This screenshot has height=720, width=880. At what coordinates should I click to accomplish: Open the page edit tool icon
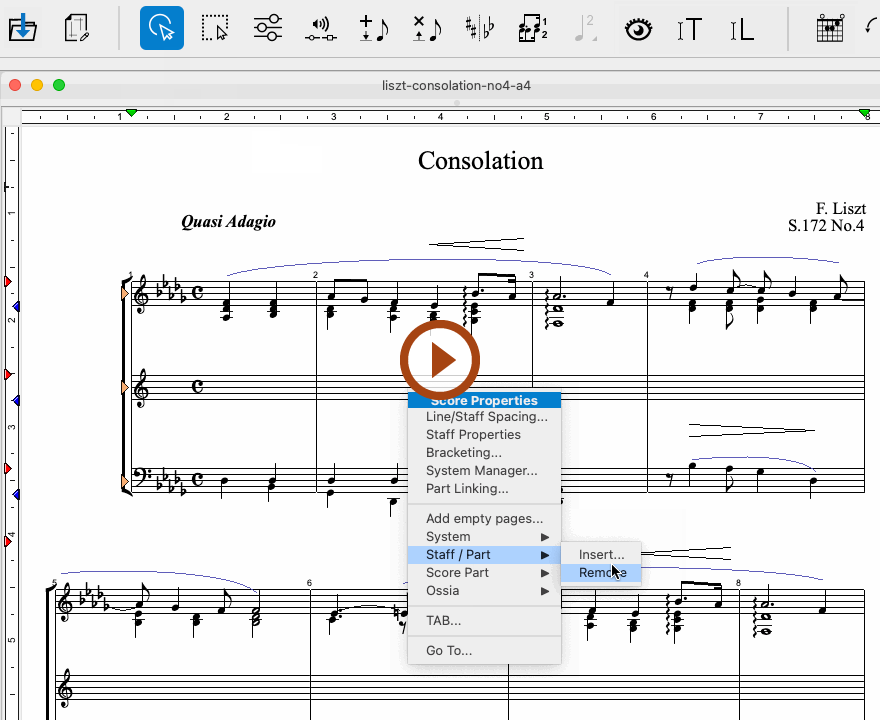point(76,28)
